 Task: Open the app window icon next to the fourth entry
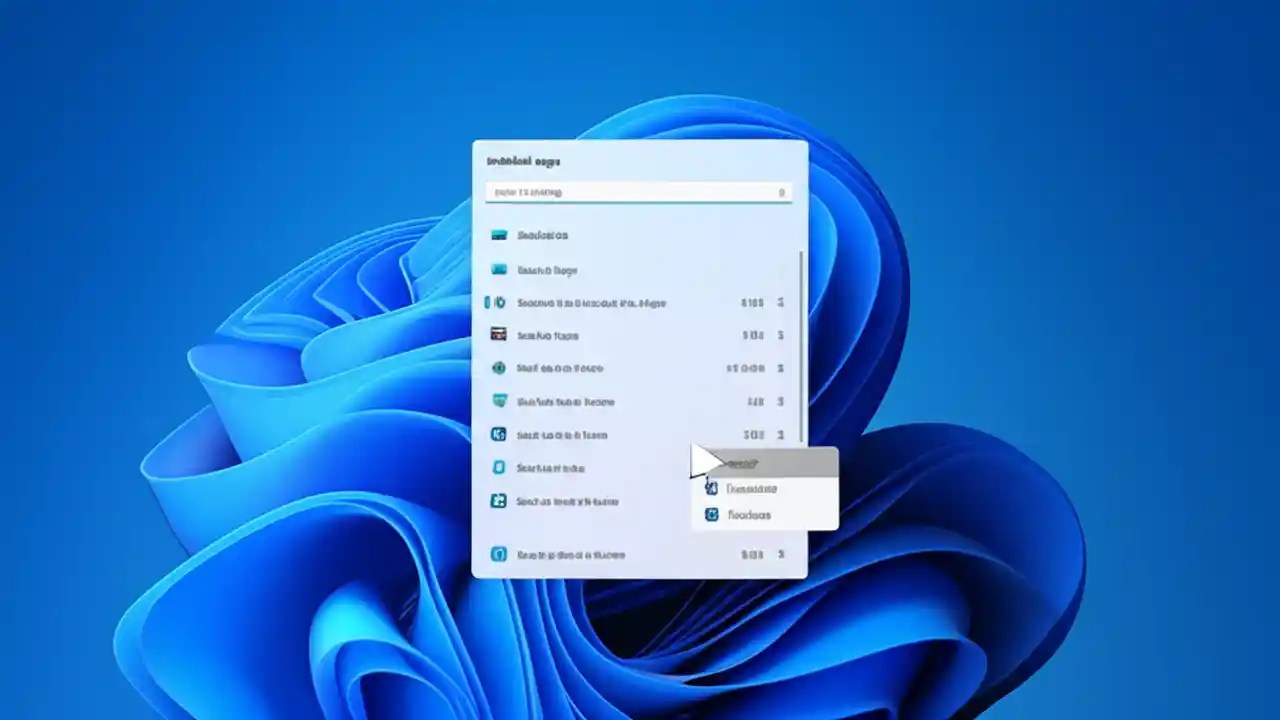tap(499, 335)
